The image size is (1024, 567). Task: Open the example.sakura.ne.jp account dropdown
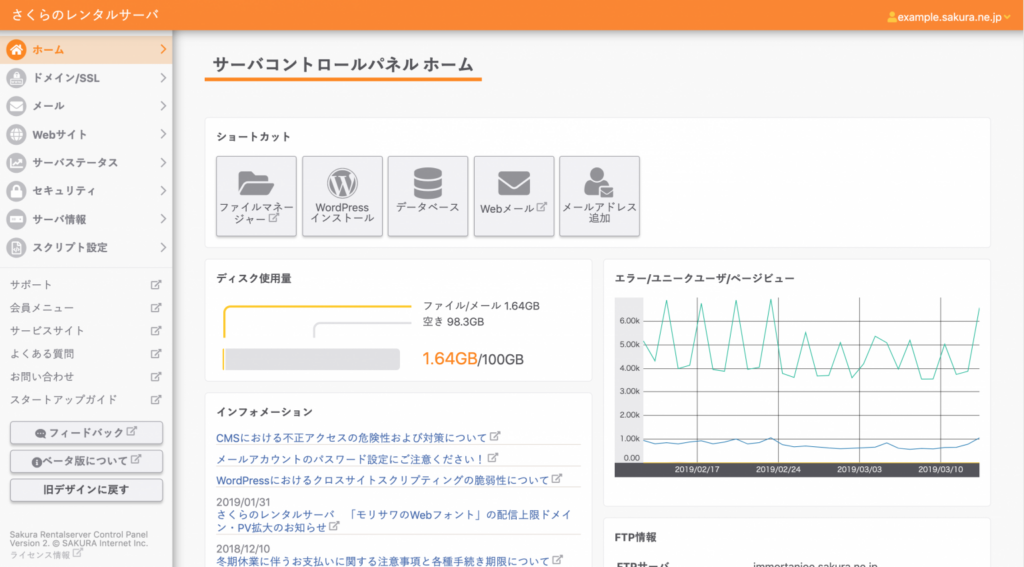949,17
